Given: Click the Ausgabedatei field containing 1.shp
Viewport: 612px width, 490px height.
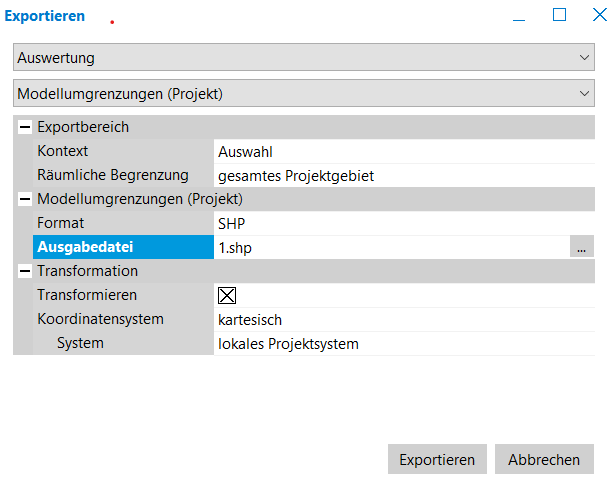Looking at the screenshot, I should click(x=390, y=247).
